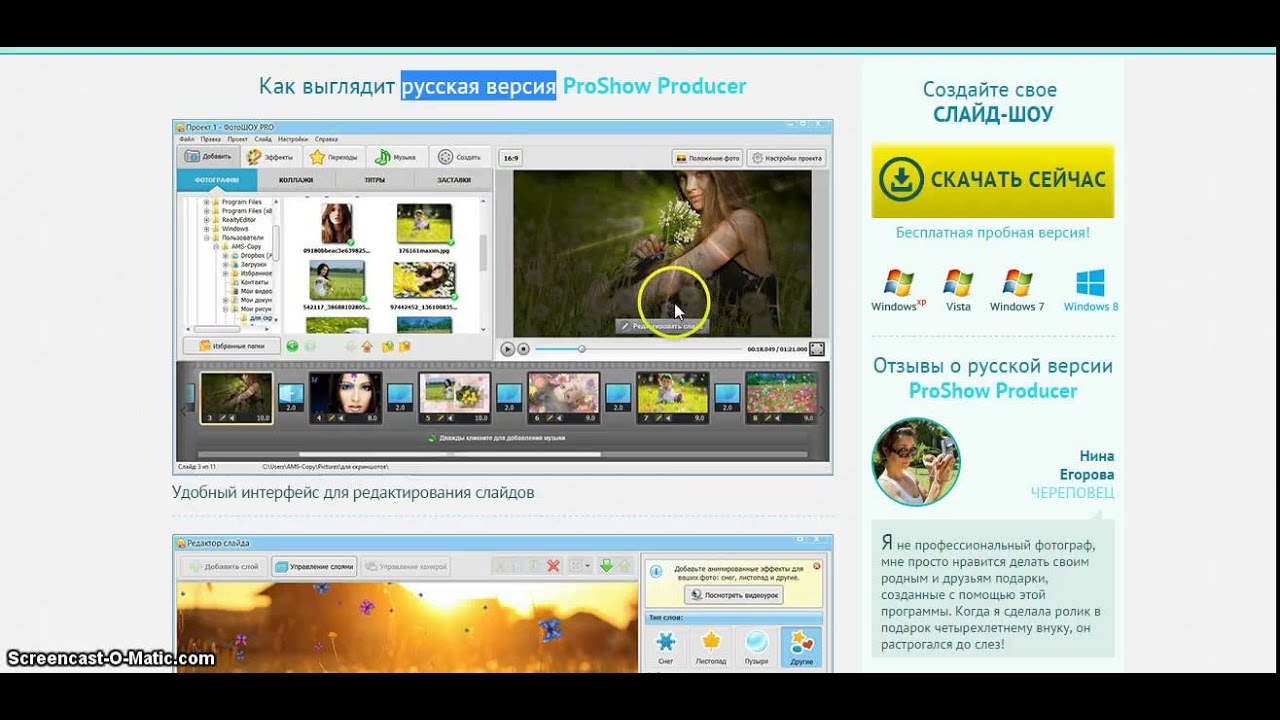Click the sound icon on slide 3
This screenshot has width=1280, height=720.
coord(233,419)
